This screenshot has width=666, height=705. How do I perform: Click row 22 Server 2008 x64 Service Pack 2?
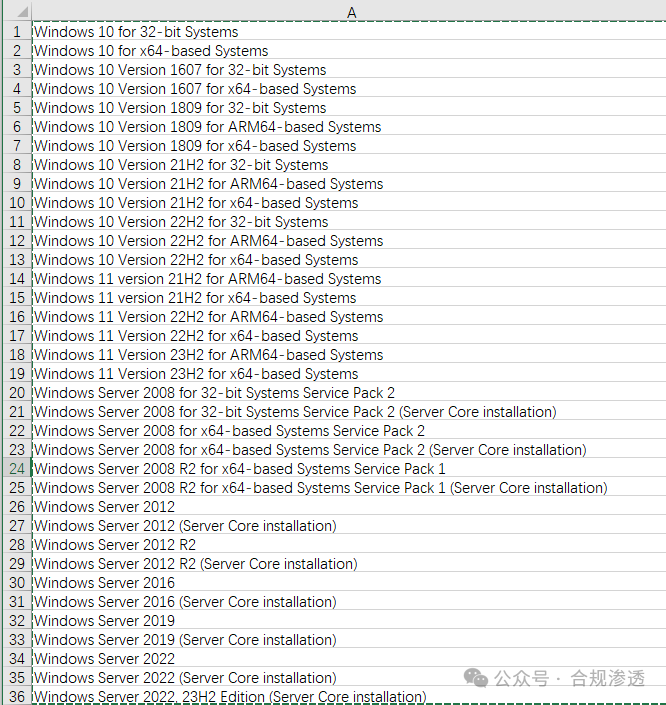[349, 431]
